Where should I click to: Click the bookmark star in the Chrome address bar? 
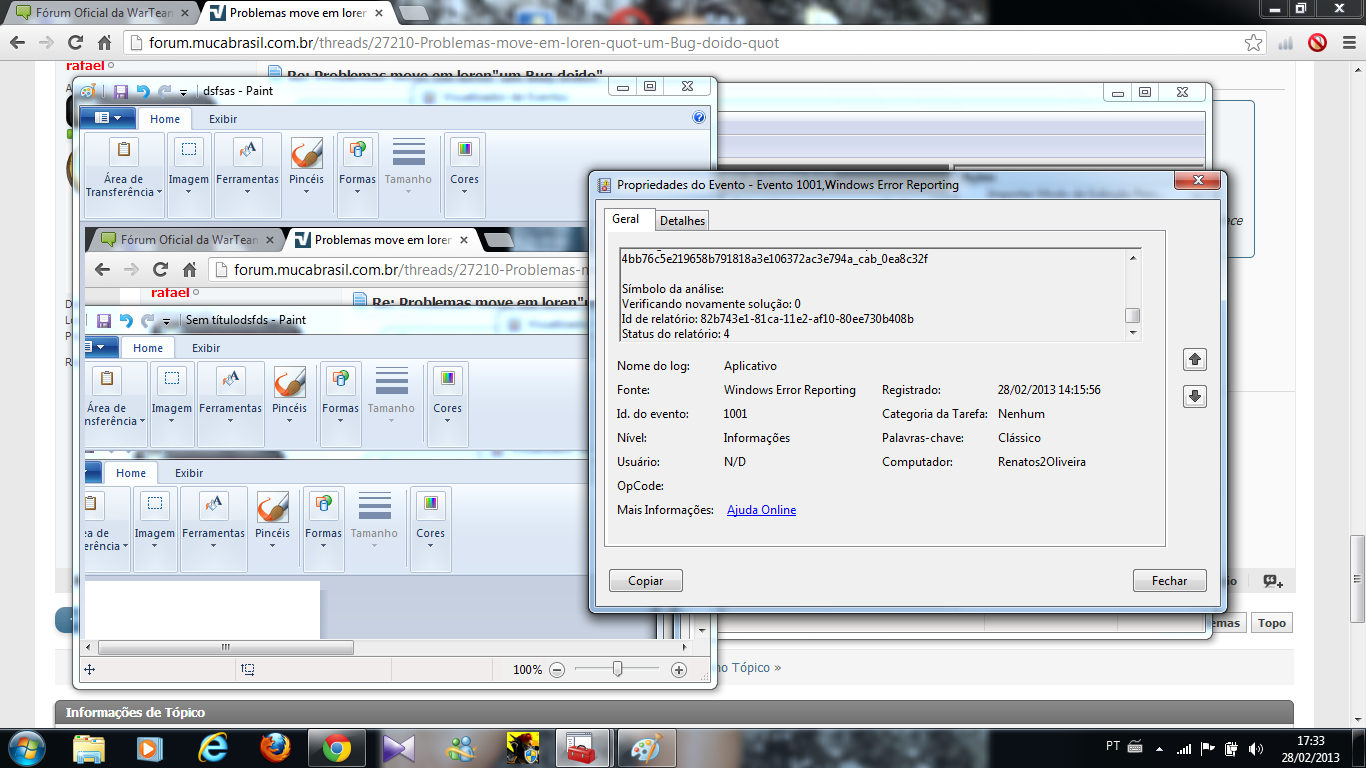(x=1253, y=43)
